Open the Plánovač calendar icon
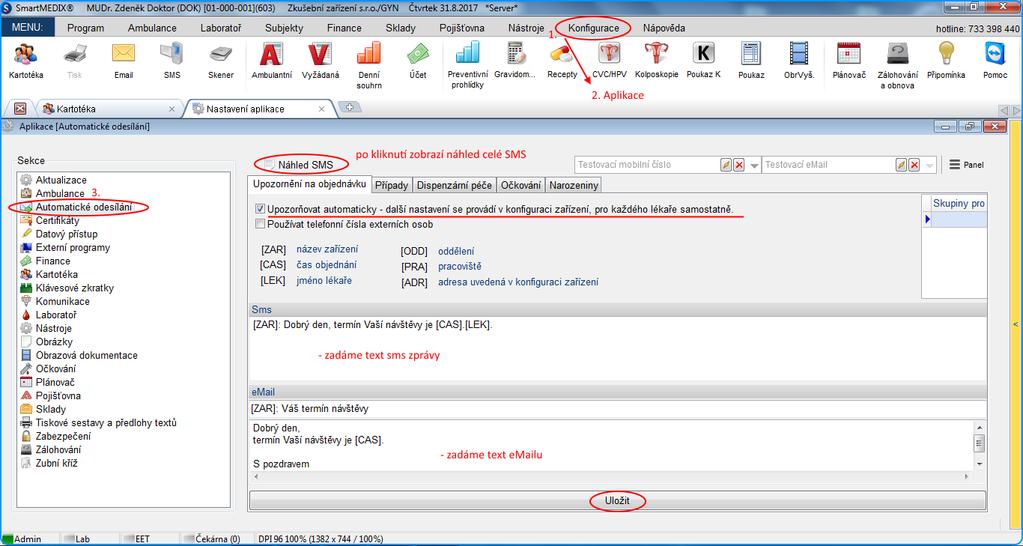 (849, 61)
